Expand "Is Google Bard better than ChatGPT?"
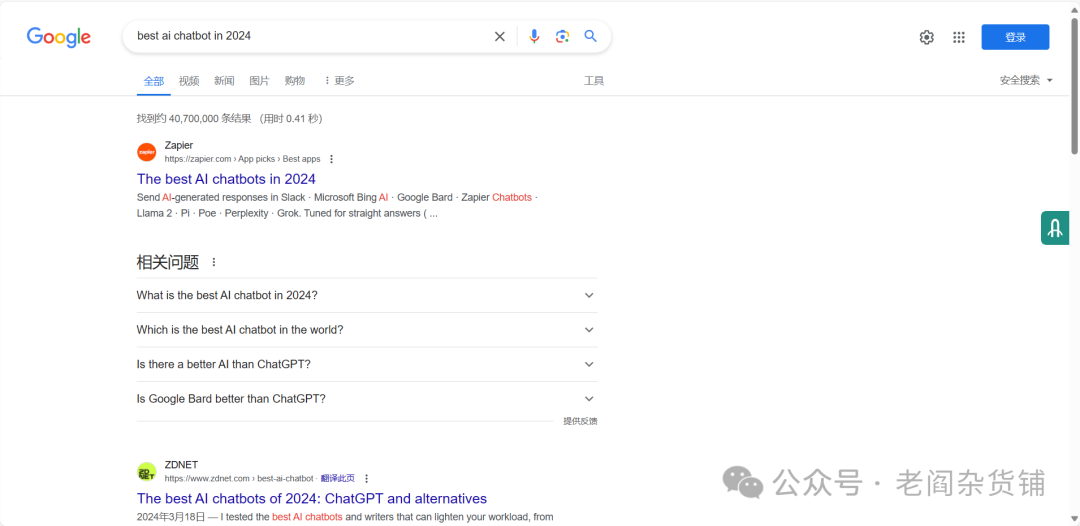The width and height of the screenshot is (1080, 526). (x=367, y=399)
